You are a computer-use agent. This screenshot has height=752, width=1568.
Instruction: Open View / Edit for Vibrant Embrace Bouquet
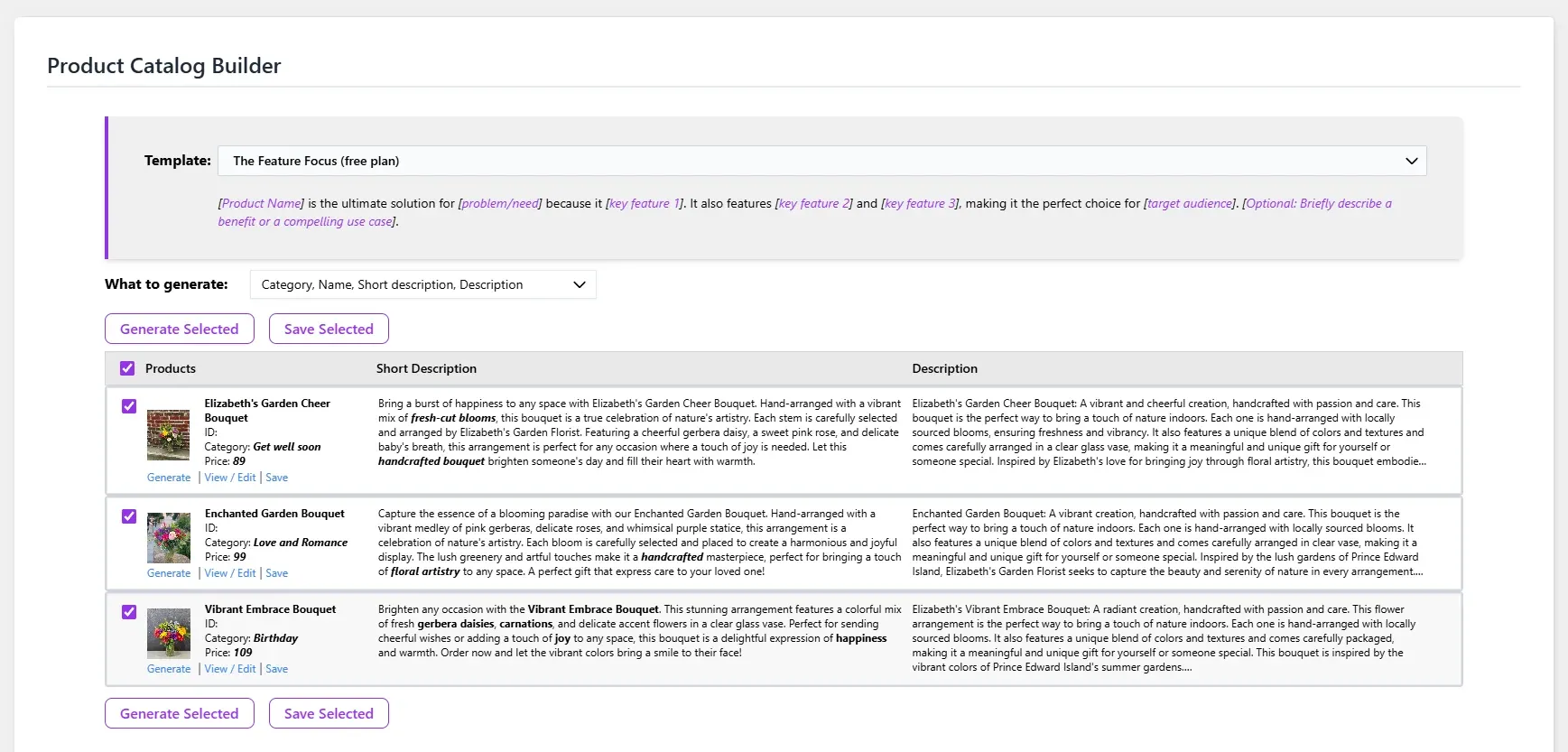[230, 669]
